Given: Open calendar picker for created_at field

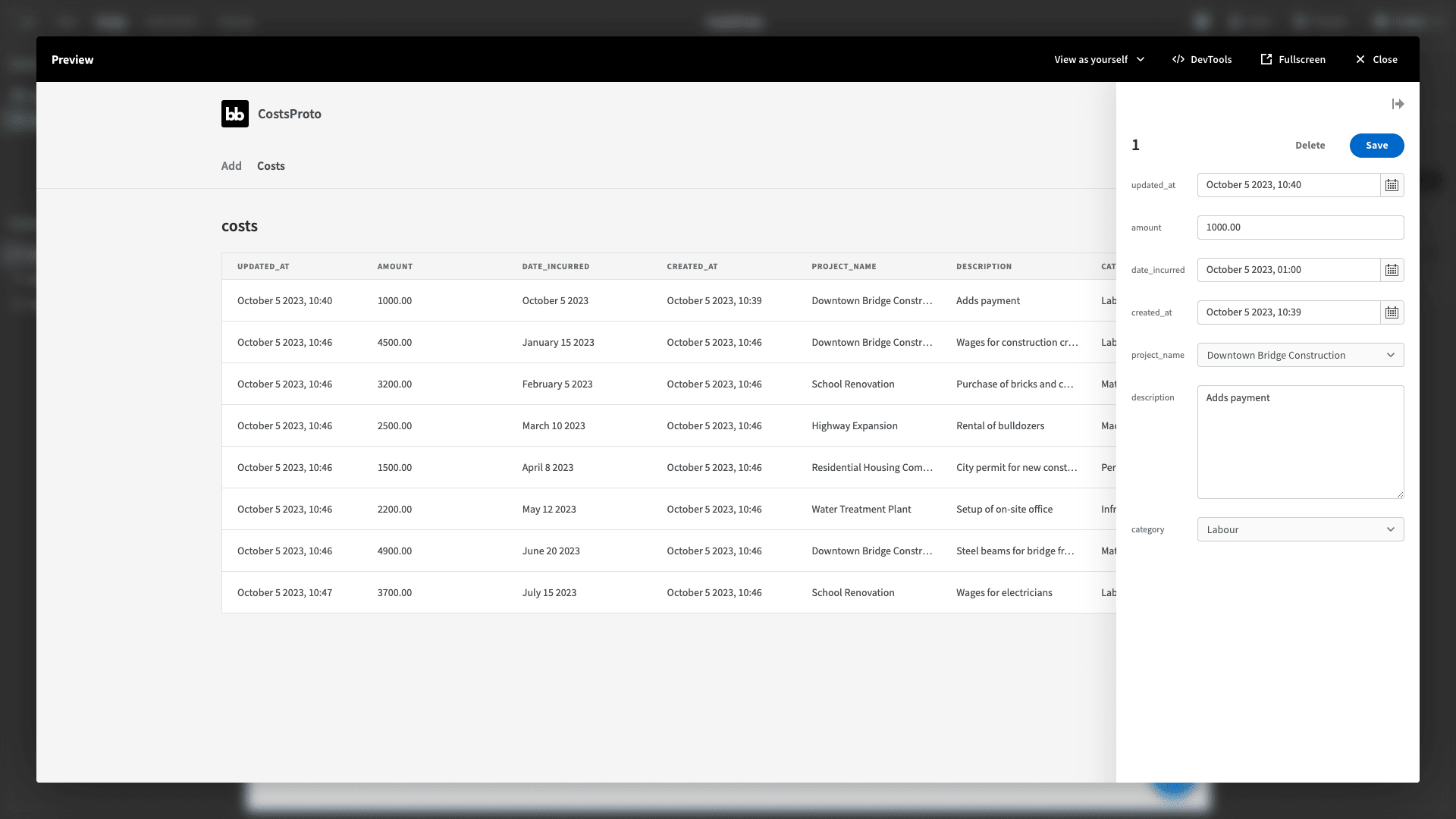Looking at the screenshot, I should coord(1392,312).
